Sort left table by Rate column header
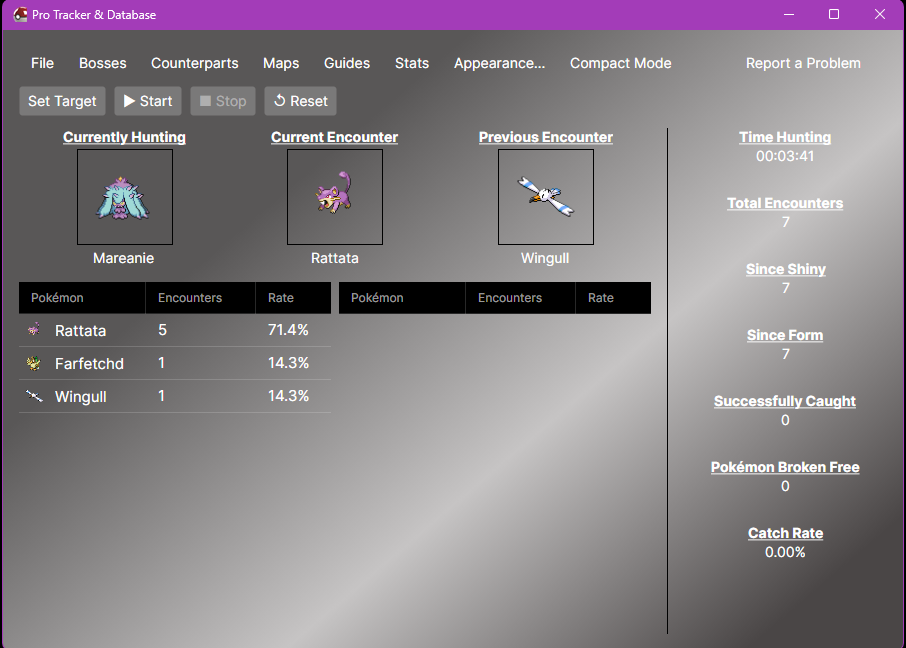Image resolution: width=906 pixels, height=648 pixels. click(294, 298)
